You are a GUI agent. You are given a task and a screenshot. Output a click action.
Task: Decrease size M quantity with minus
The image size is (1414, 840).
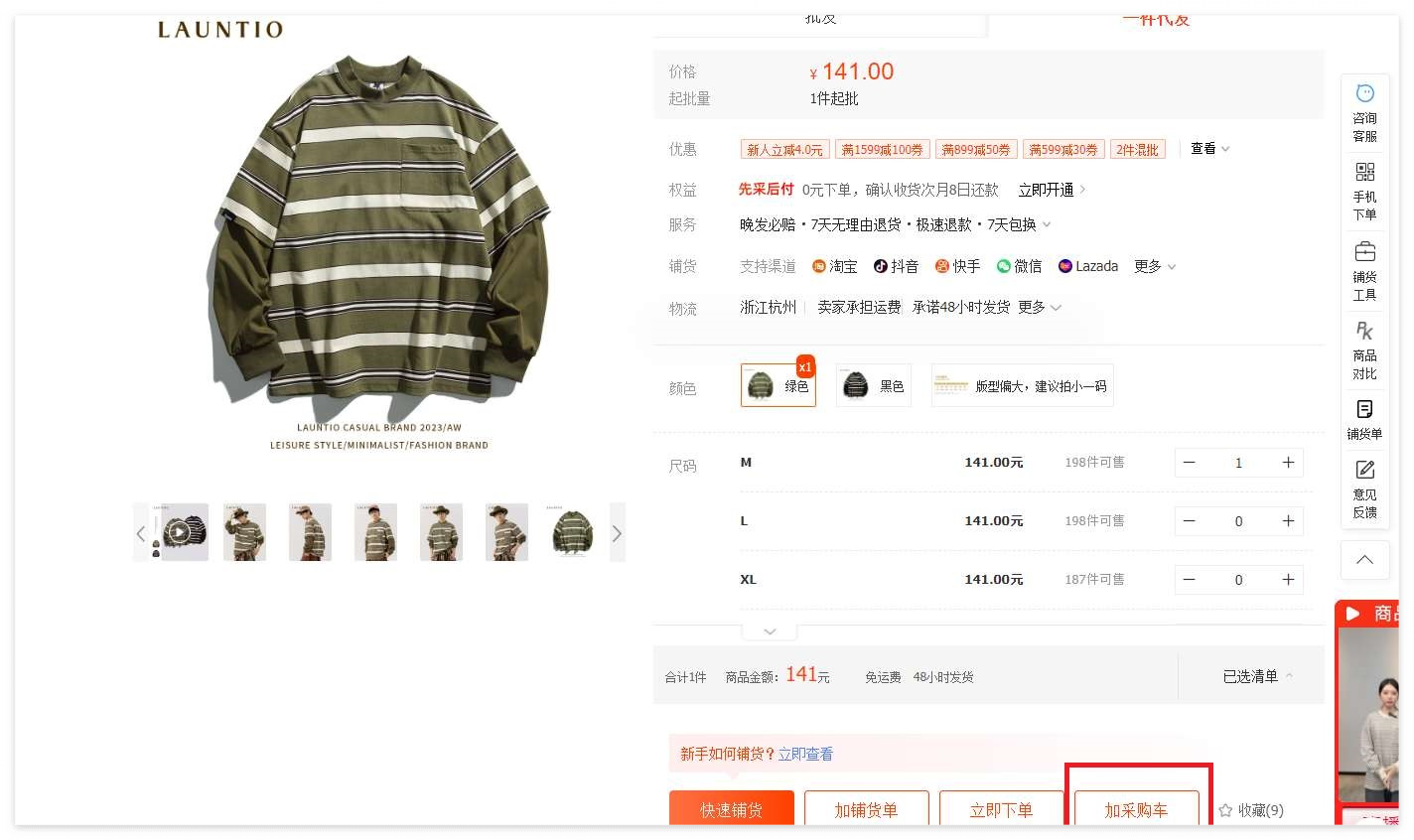[x=1189, y=463]
